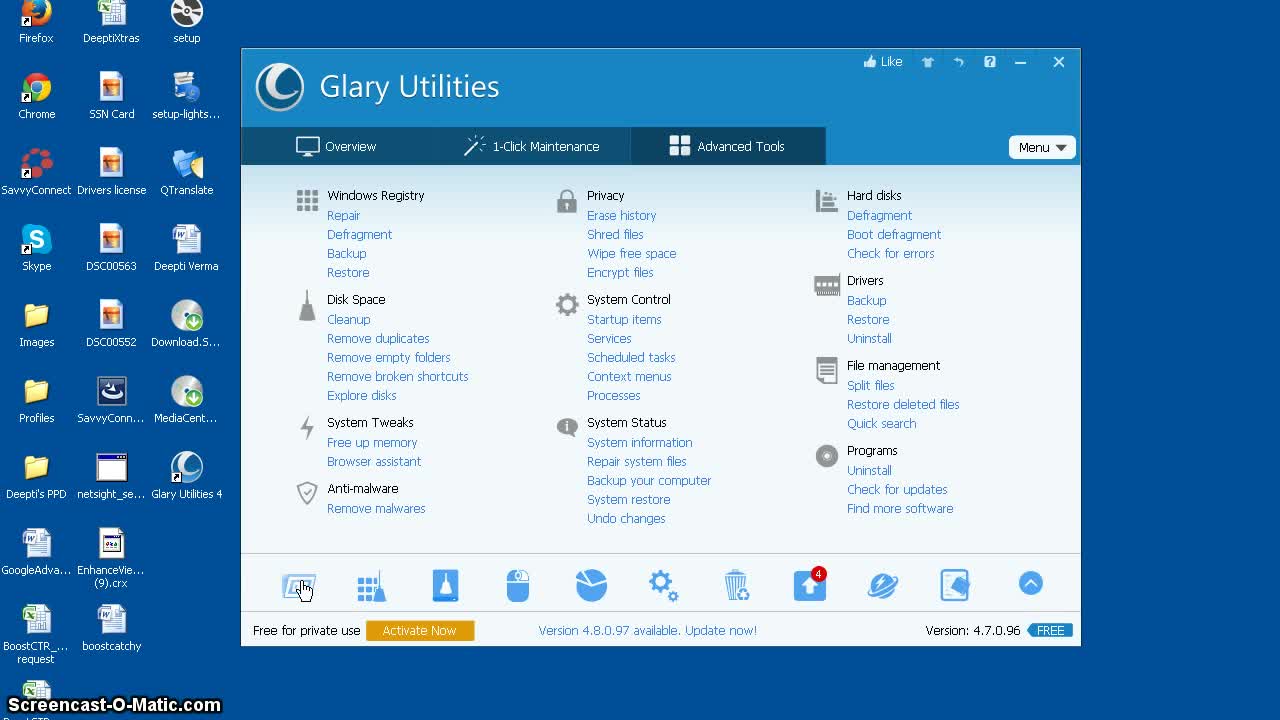This screenshot has width=1280, height=720.
Task: Open the pie chart disk analysis icon
Action: tap(591, 585)
